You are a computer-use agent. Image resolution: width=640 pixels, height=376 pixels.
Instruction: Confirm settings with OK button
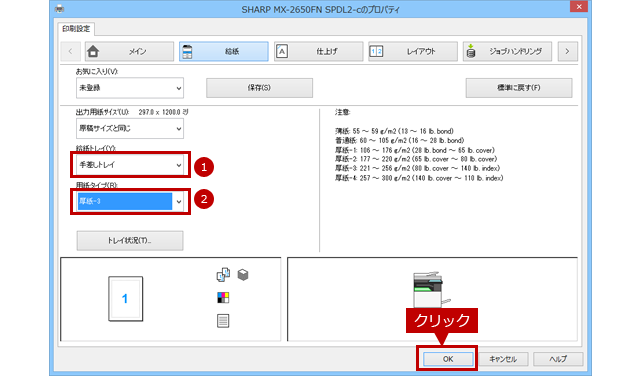[448, 359]
